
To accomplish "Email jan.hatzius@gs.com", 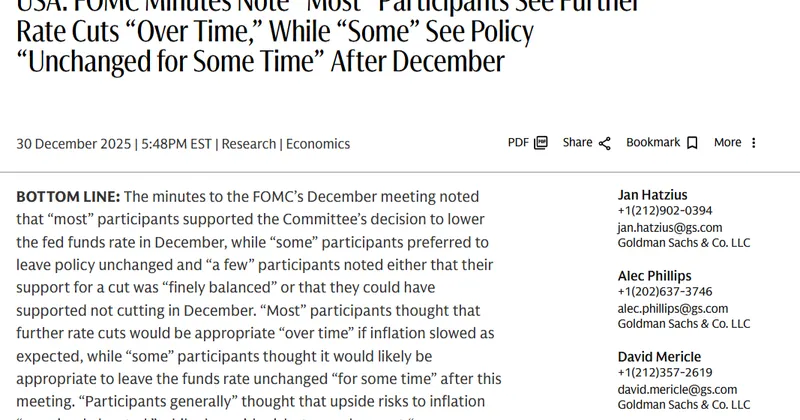I will [669, 227].
